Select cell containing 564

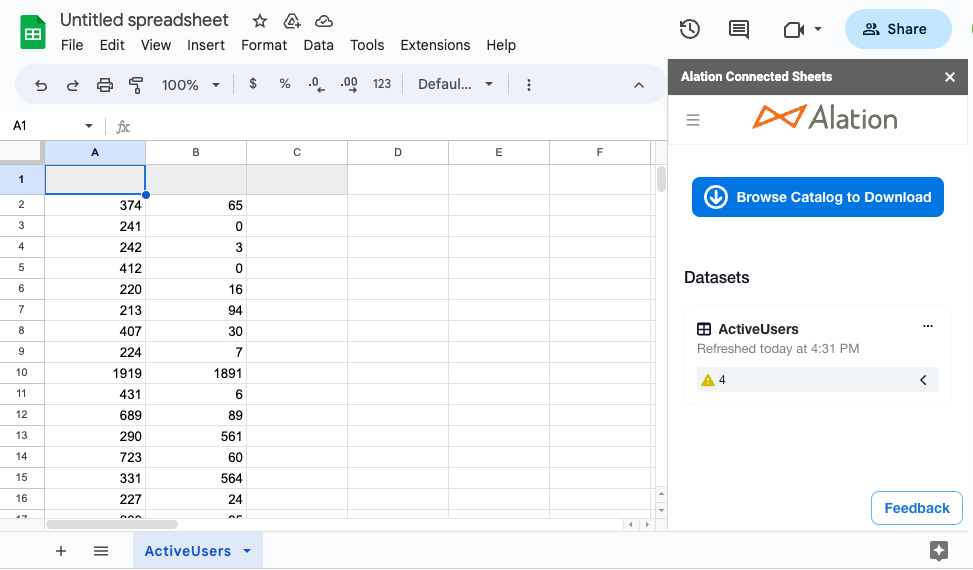coord(196,478)
